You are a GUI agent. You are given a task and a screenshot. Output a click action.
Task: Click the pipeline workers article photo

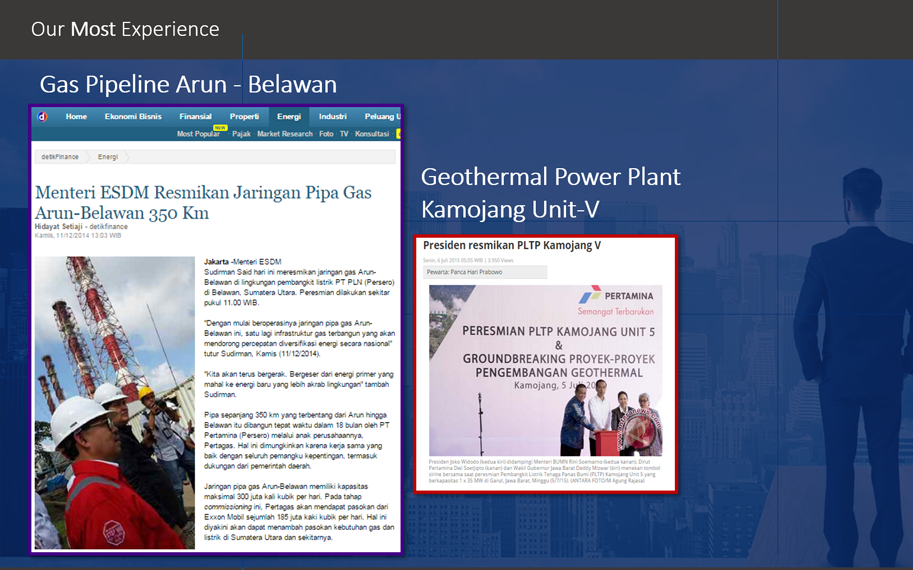point(115,402)
